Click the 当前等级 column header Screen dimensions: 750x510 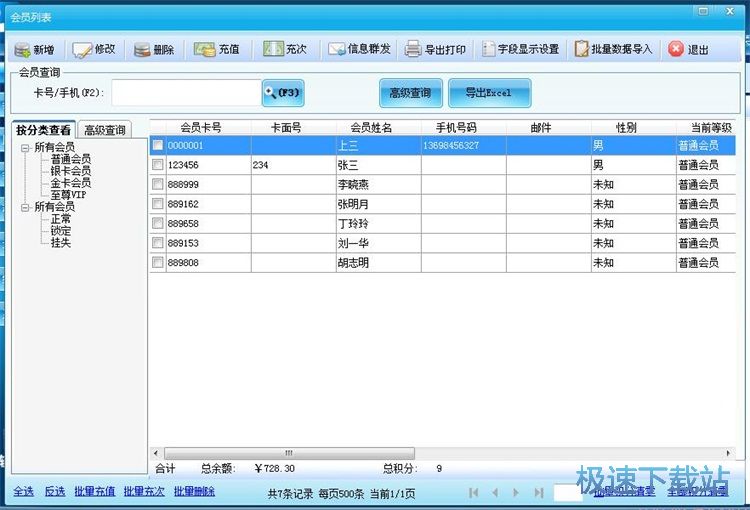pos(711,128)
